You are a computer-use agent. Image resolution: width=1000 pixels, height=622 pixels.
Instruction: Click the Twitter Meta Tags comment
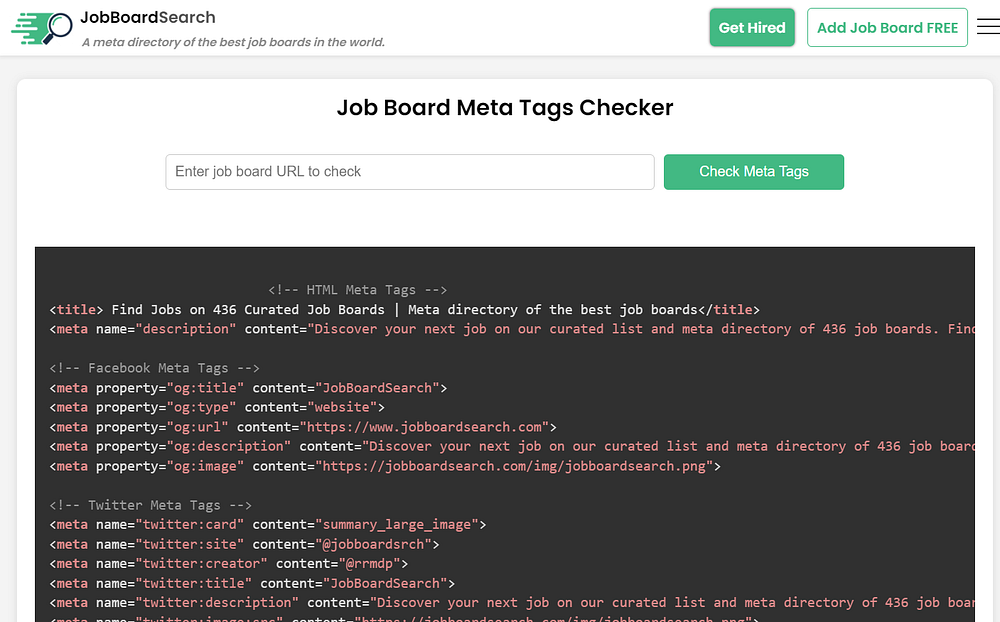coord(150,505)
